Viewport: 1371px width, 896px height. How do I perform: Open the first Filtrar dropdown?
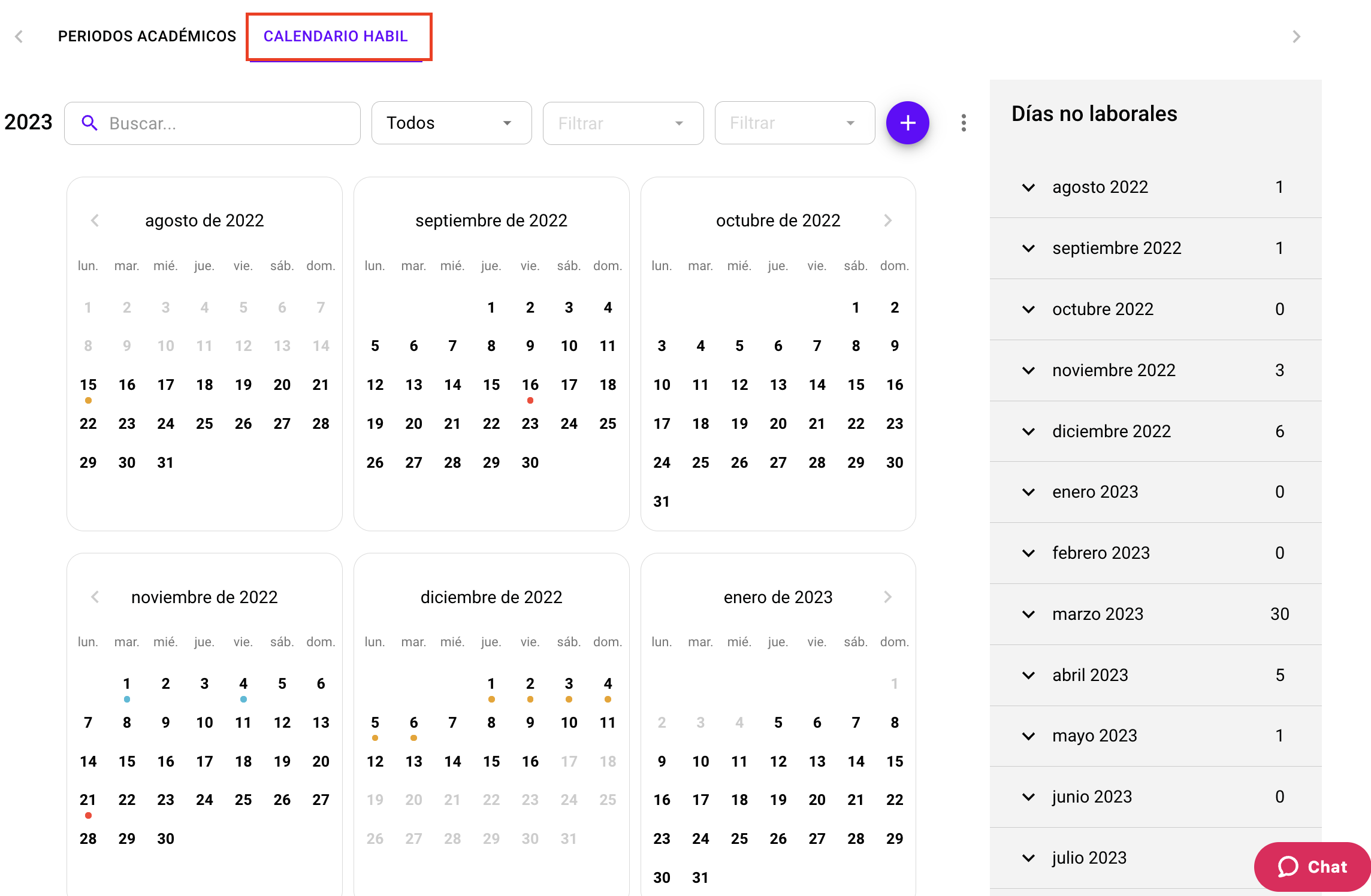pos(623,123)
